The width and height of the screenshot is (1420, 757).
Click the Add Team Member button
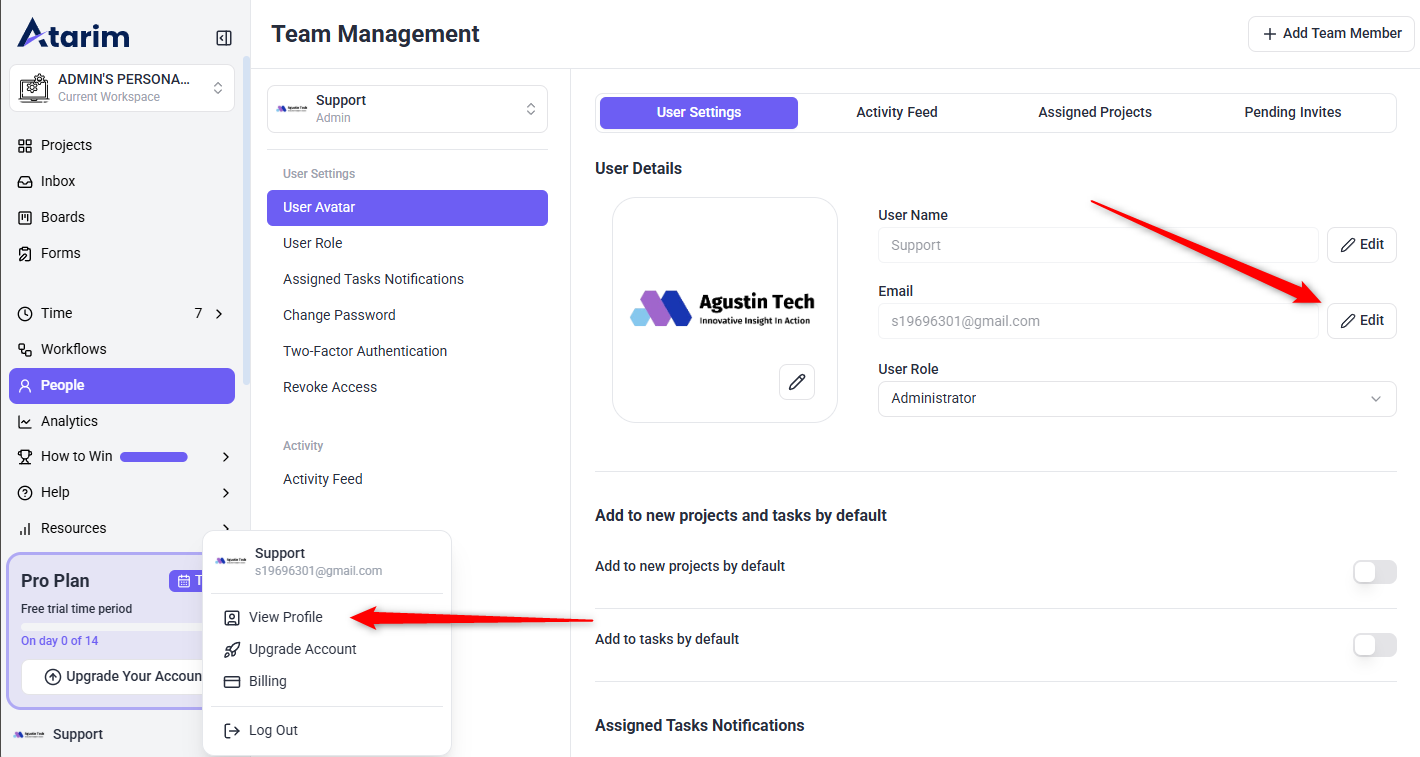(1330, 34)
